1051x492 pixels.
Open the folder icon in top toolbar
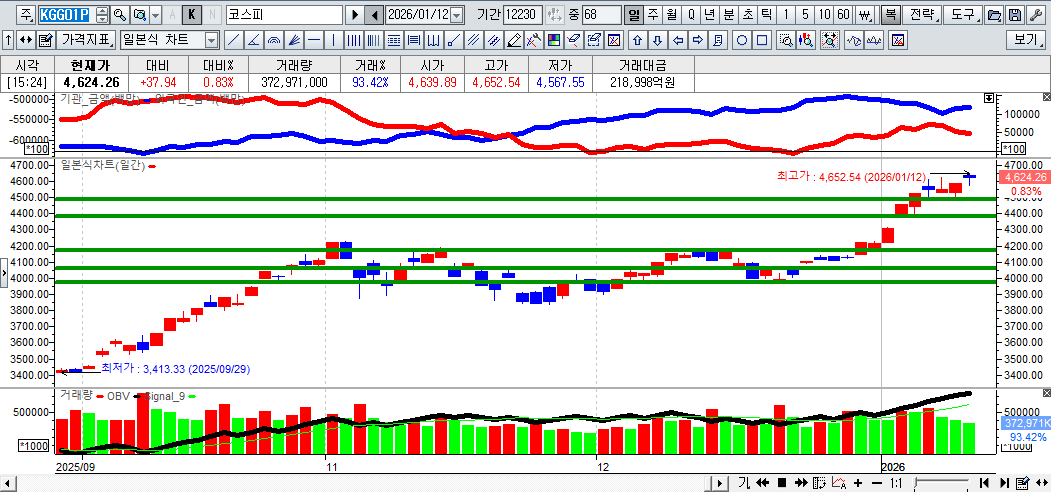(993, 15)
